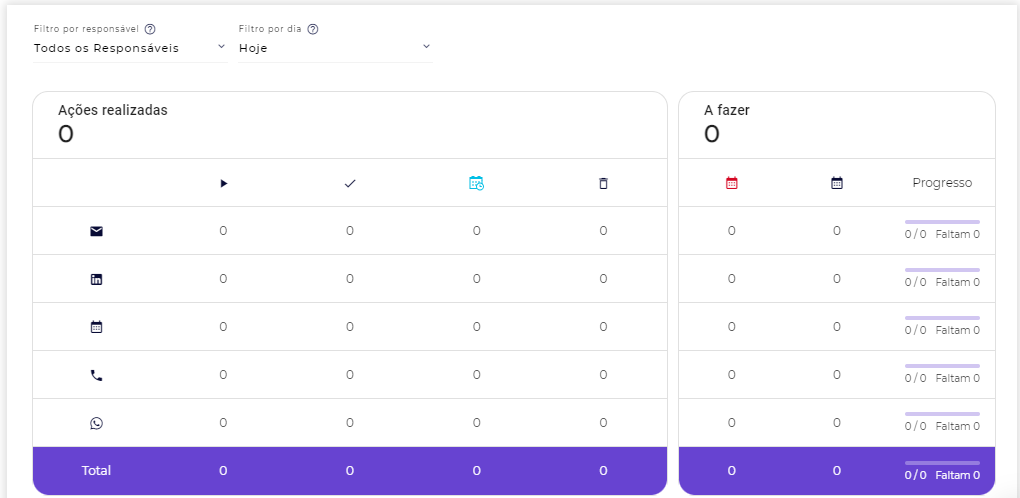Viewport: 1020px width, 498px height.
Task: Click the play arrow column icon
Action: tap(223, 183)
